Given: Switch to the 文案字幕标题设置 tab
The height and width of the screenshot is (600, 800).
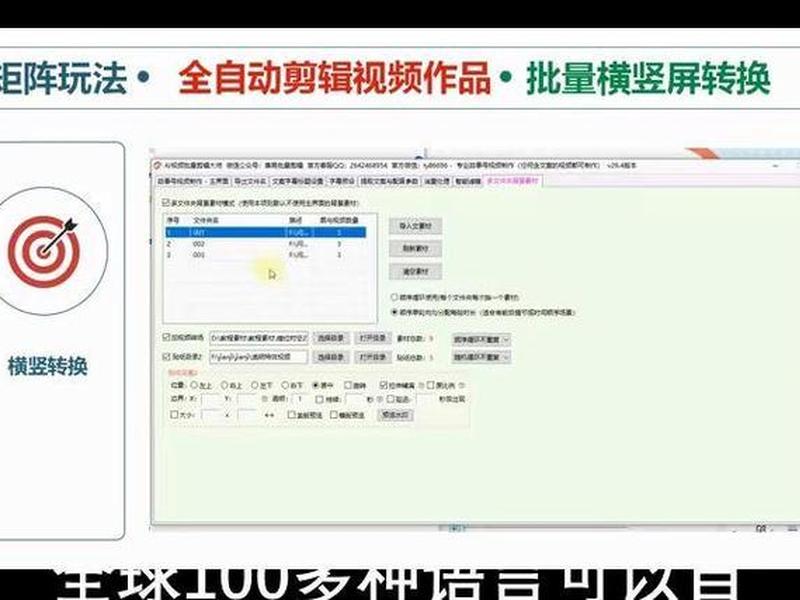Looking at the screenshot, I should [x=297, y=182].
